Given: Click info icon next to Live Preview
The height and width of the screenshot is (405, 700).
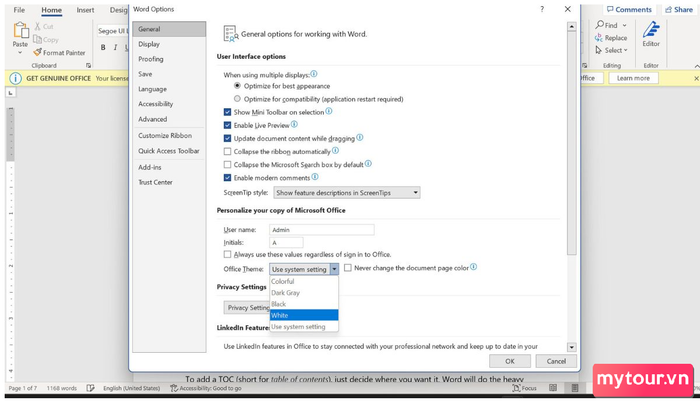Looking at the screenshot, I should click(x=294, y=125).
